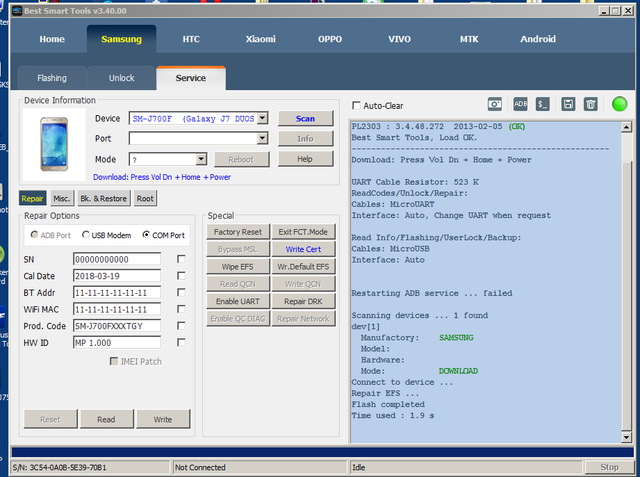Viewport: 640px width, 477px height.
Task: Click the Read button
Action: (106, 419)
